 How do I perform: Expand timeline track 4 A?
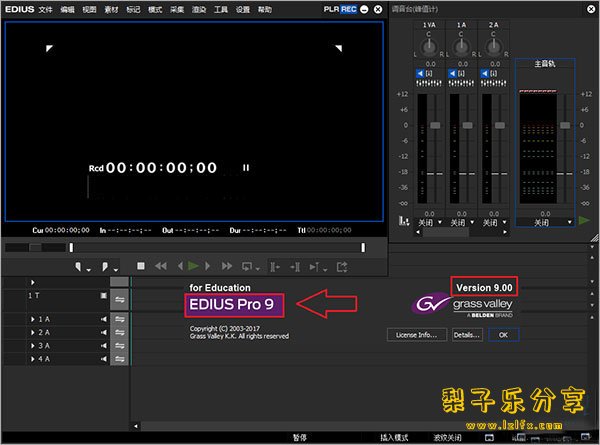(33, 359)
